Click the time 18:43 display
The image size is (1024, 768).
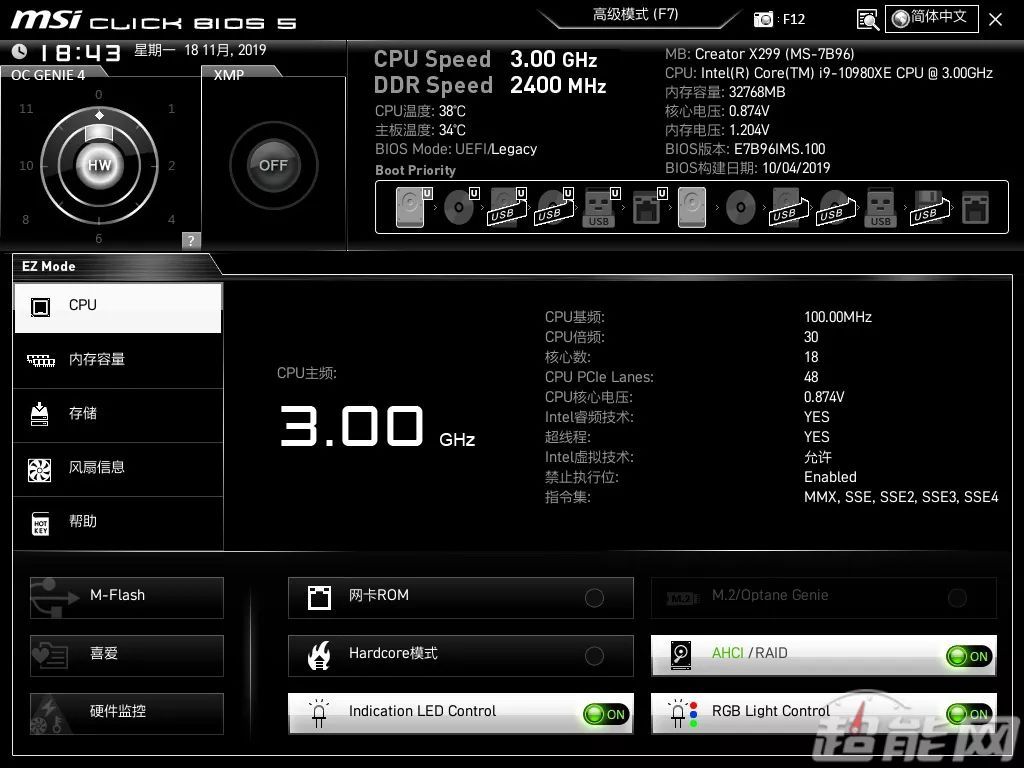pyautogui.click(x=82, y=52)
